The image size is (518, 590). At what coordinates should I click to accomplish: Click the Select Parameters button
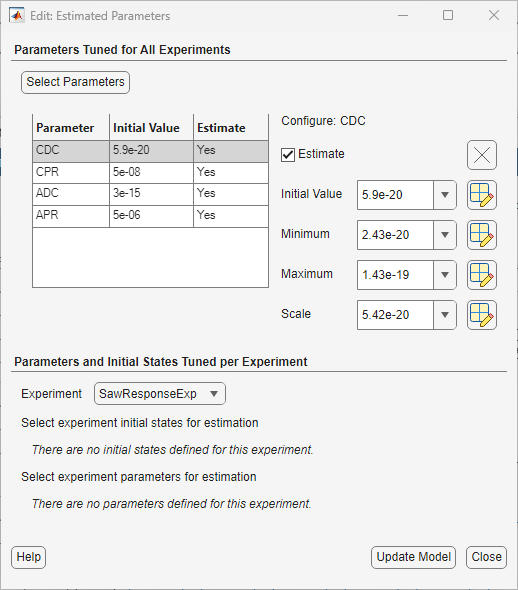[x=76, y=82]
